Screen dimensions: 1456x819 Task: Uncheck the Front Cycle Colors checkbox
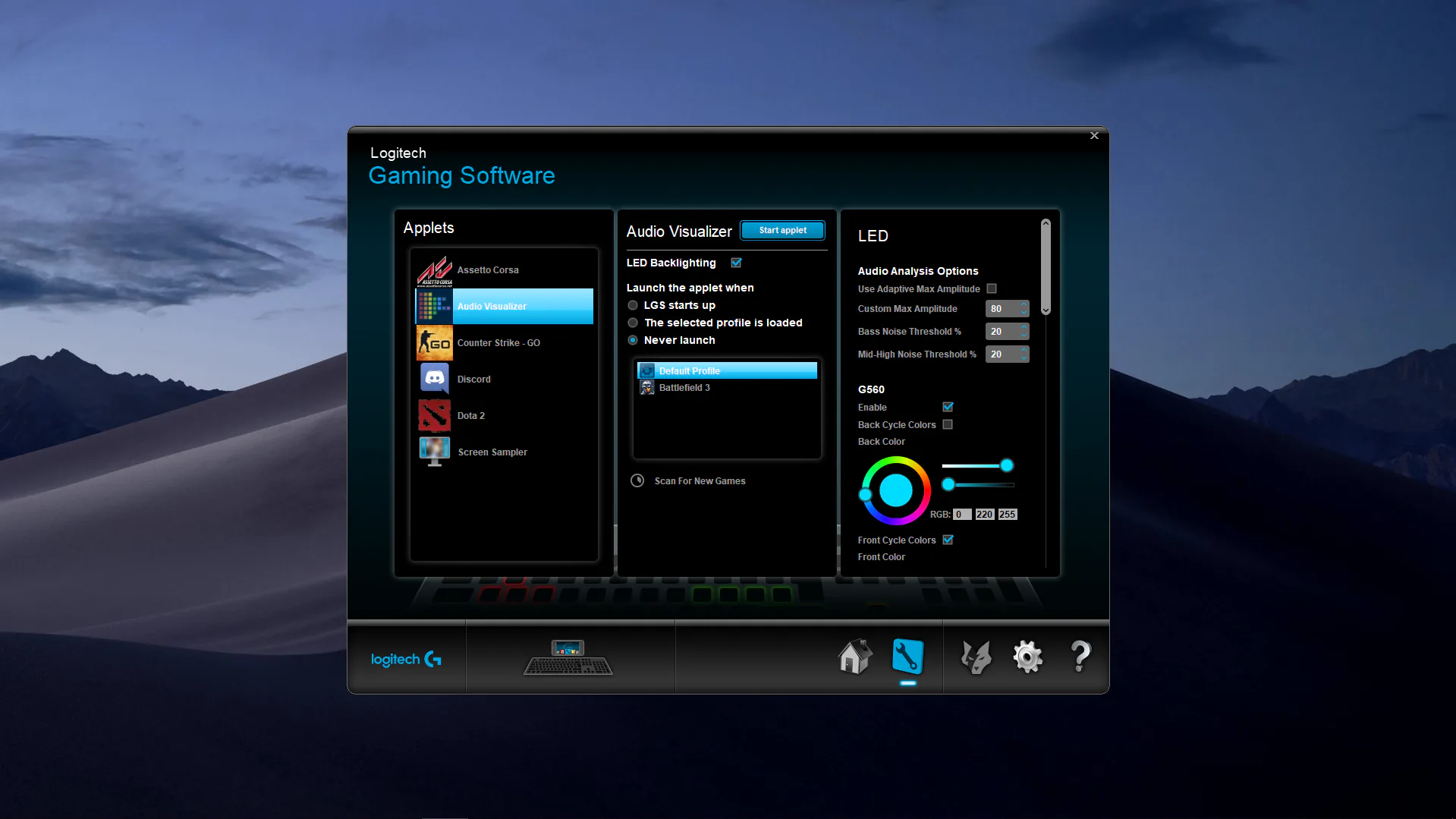pos(948,540)
